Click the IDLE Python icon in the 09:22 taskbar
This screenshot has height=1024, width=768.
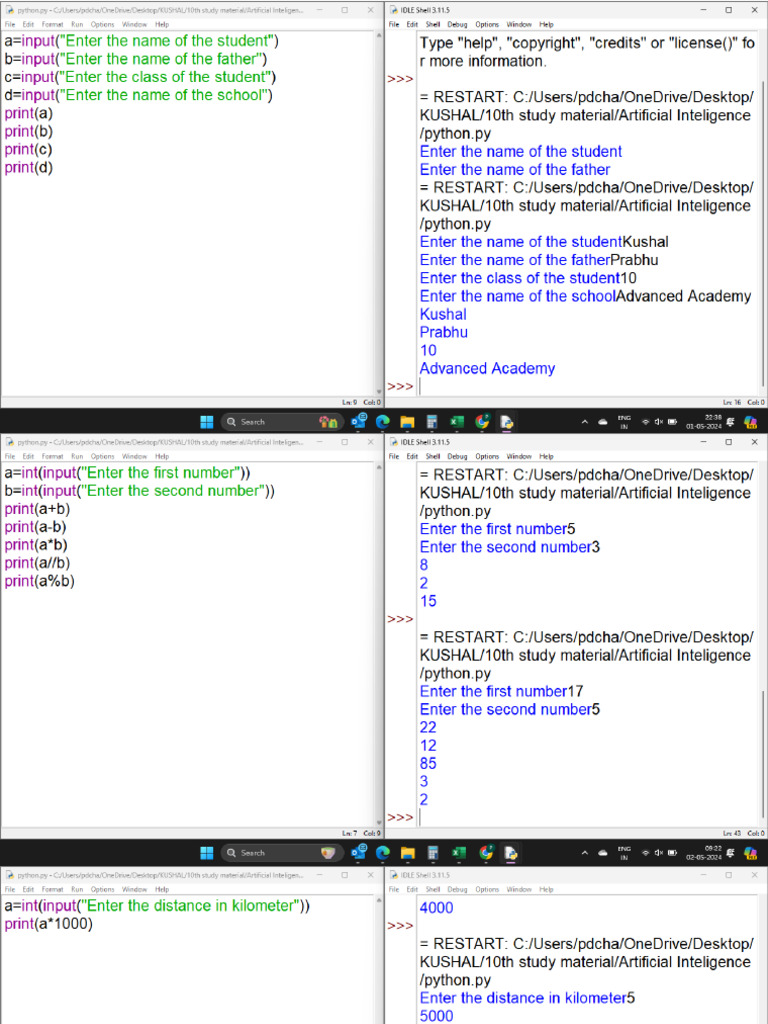(510, 853)
